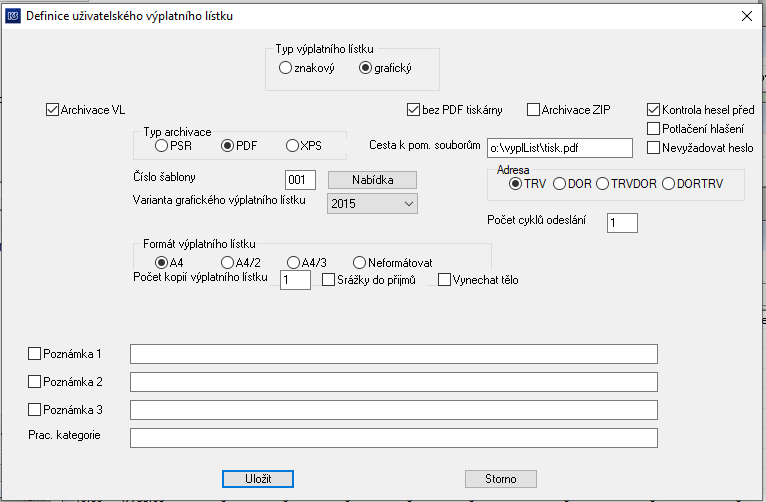Save settings with the Uložit button
This screenshot has width=766, height=502.
click(258, 479)
